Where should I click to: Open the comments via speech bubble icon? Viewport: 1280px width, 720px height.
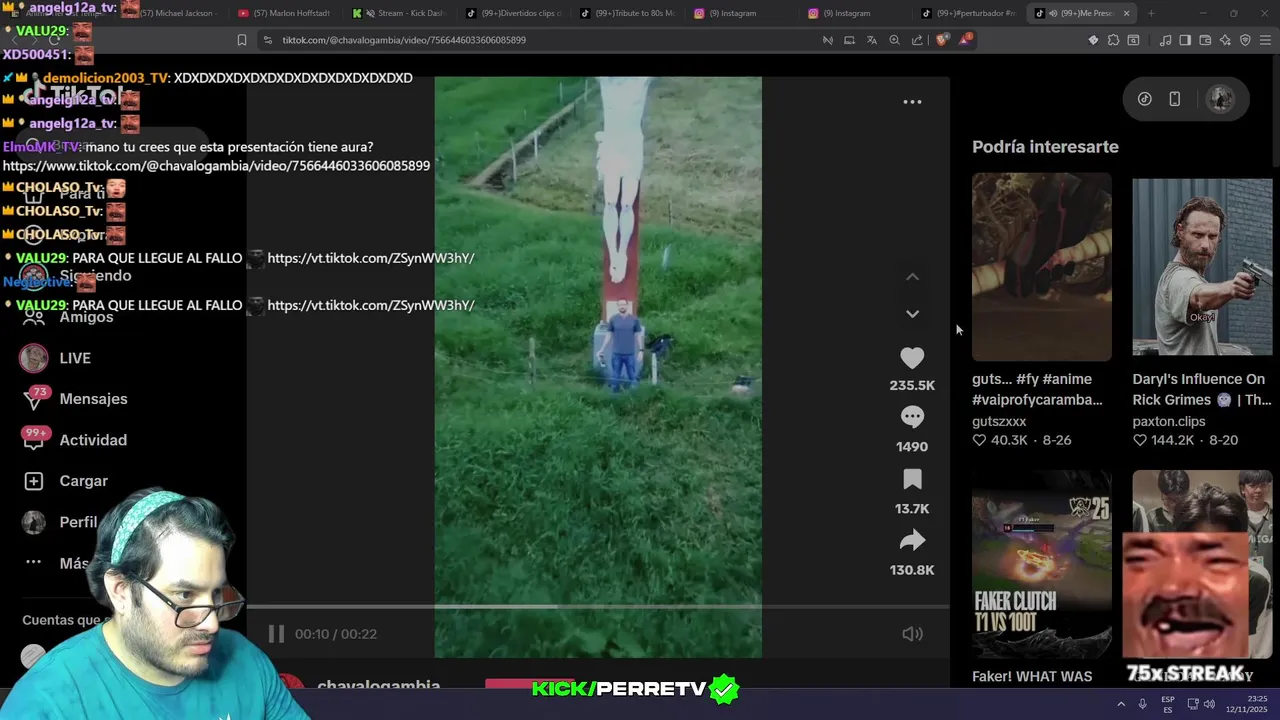click(x=912, y=417)
